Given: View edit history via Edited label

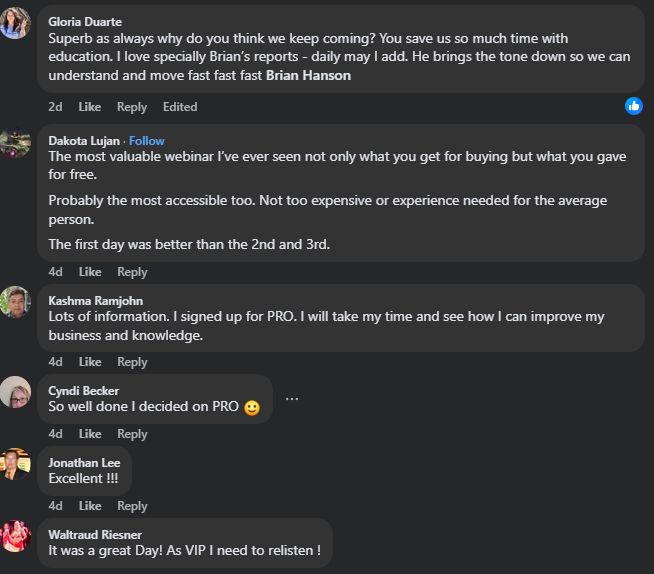Looking at the screenshot, I should coord(180,107).
